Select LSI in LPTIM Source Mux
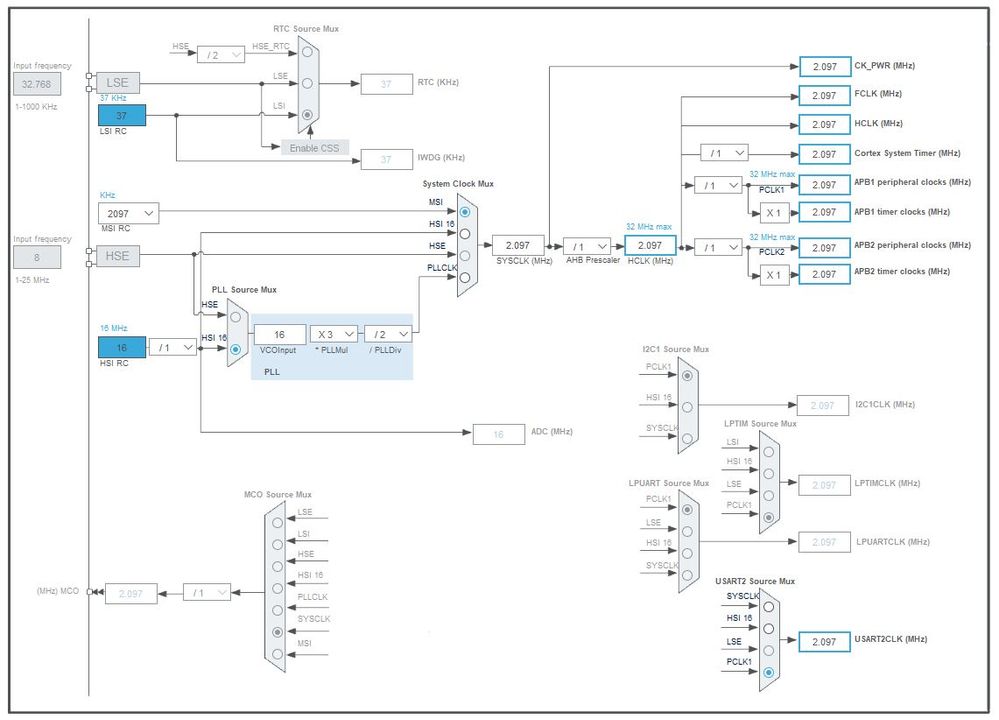999x720 pixels. pos(769,452)
